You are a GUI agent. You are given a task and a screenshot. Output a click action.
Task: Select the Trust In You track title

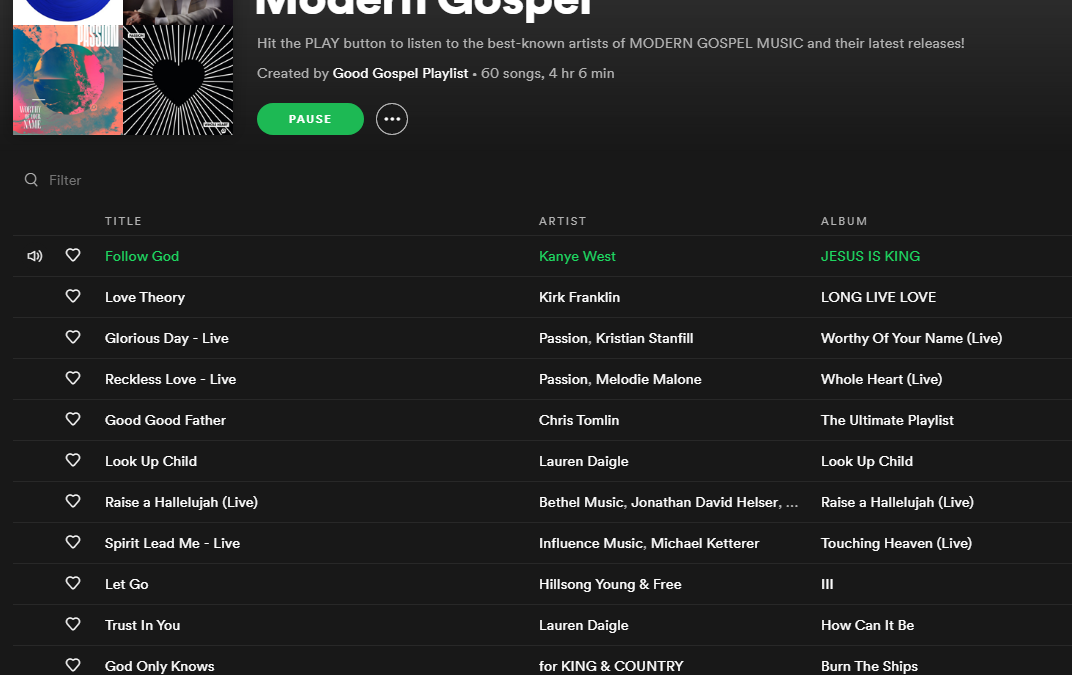tap(142, 625)
